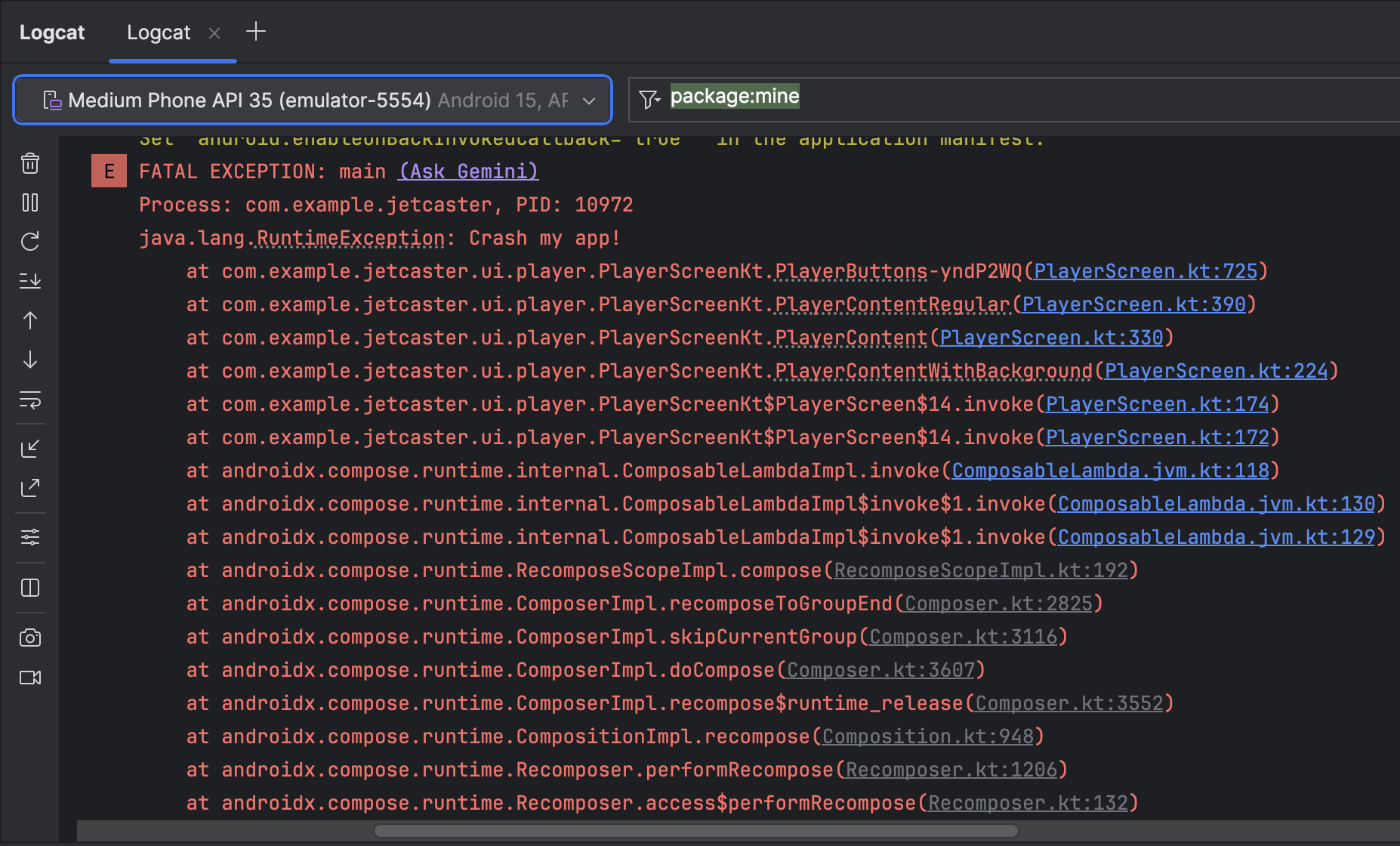This screenshot has width=1400, height=846.
Task: Clear Logcat with the trash icon
Action: tap(30, 163)
